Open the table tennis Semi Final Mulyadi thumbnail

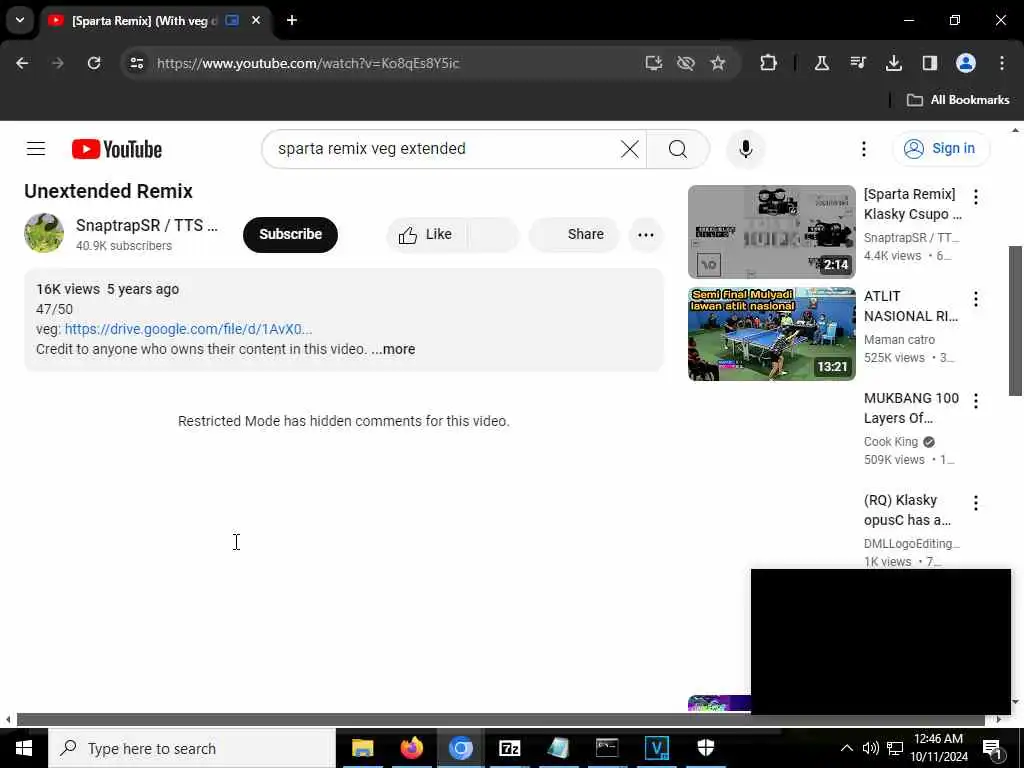[x=771, y=334]
